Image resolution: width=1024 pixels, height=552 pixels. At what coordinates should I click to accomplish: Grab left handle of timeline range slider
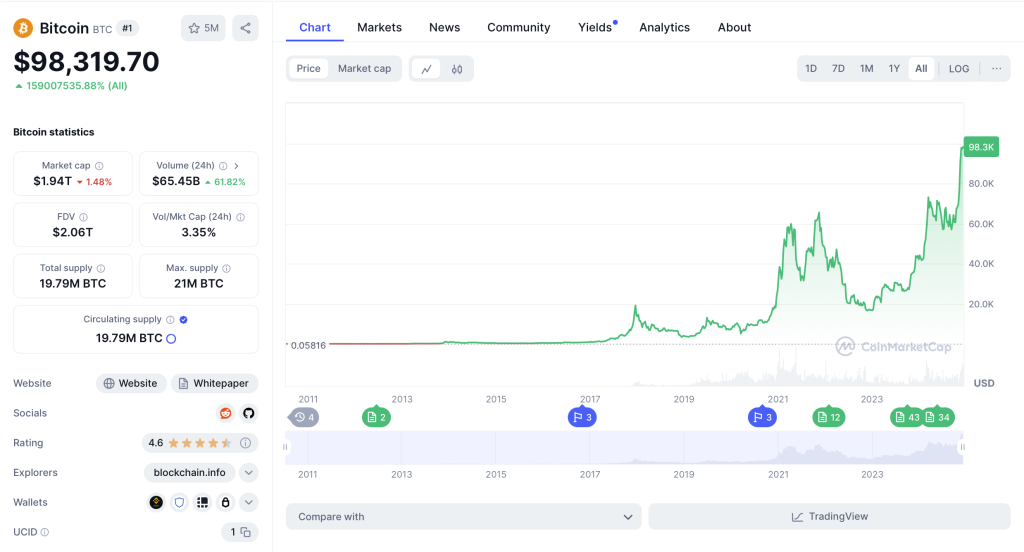pos(285,447)
